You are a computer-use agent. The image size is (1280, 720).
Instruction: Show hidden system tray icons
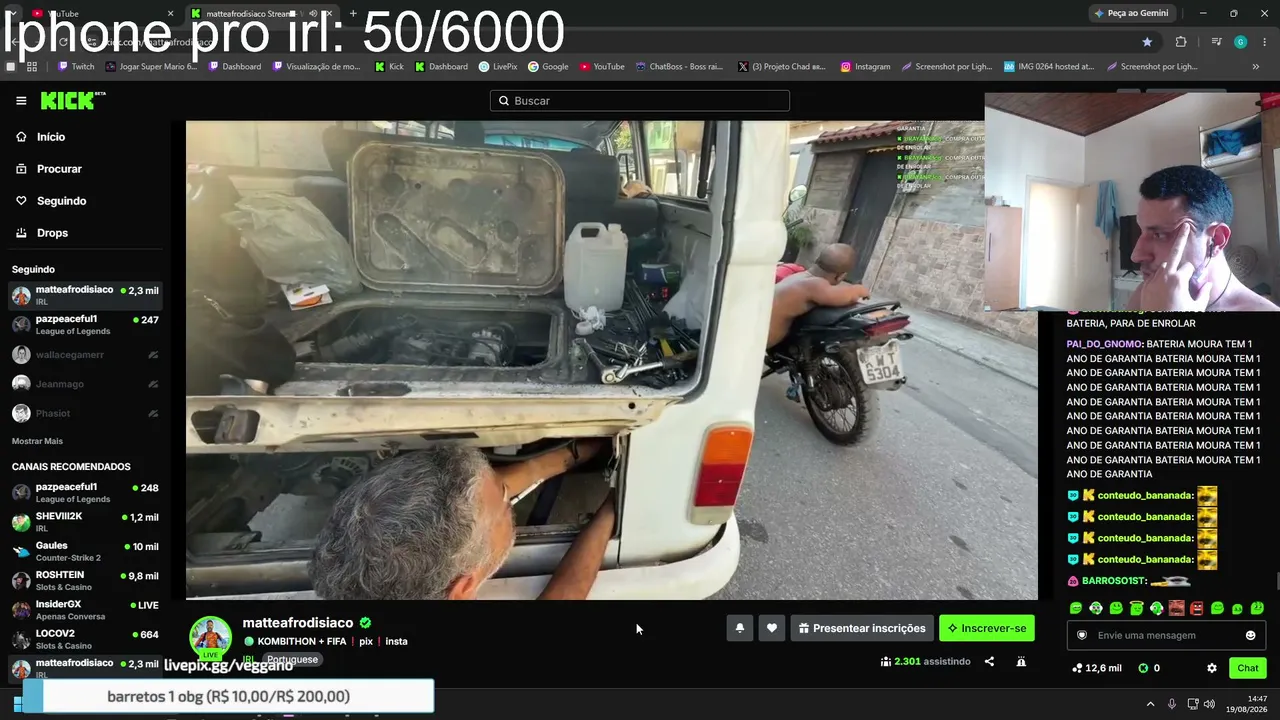[1150, 704]
